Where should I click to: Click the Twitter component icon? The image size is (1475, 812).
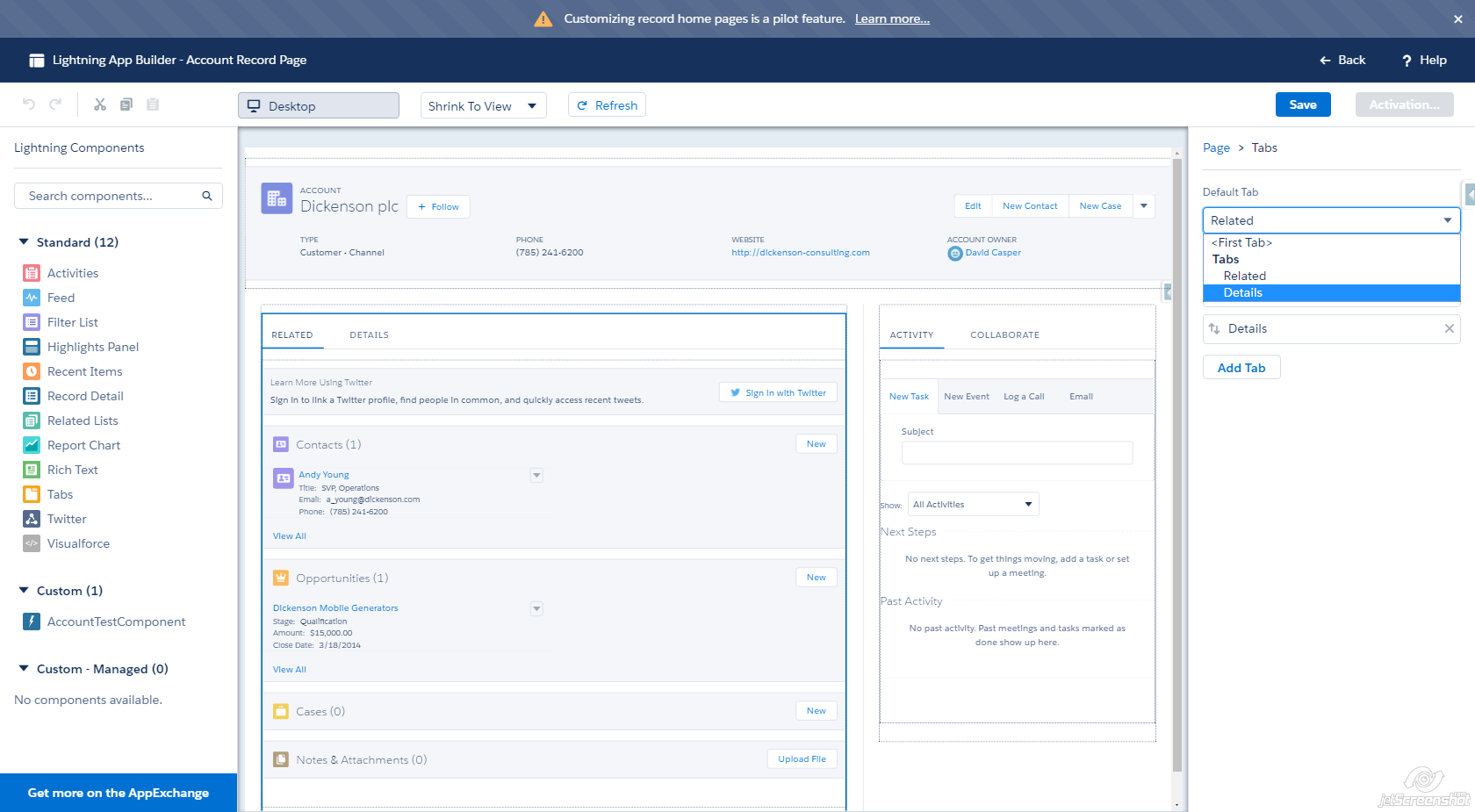click(x=32, y=519)
